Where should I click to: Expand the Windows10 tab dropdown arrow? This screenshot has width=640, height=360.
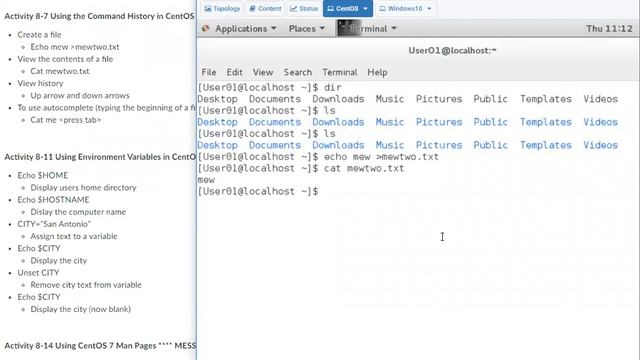click(x=429, y=9)
